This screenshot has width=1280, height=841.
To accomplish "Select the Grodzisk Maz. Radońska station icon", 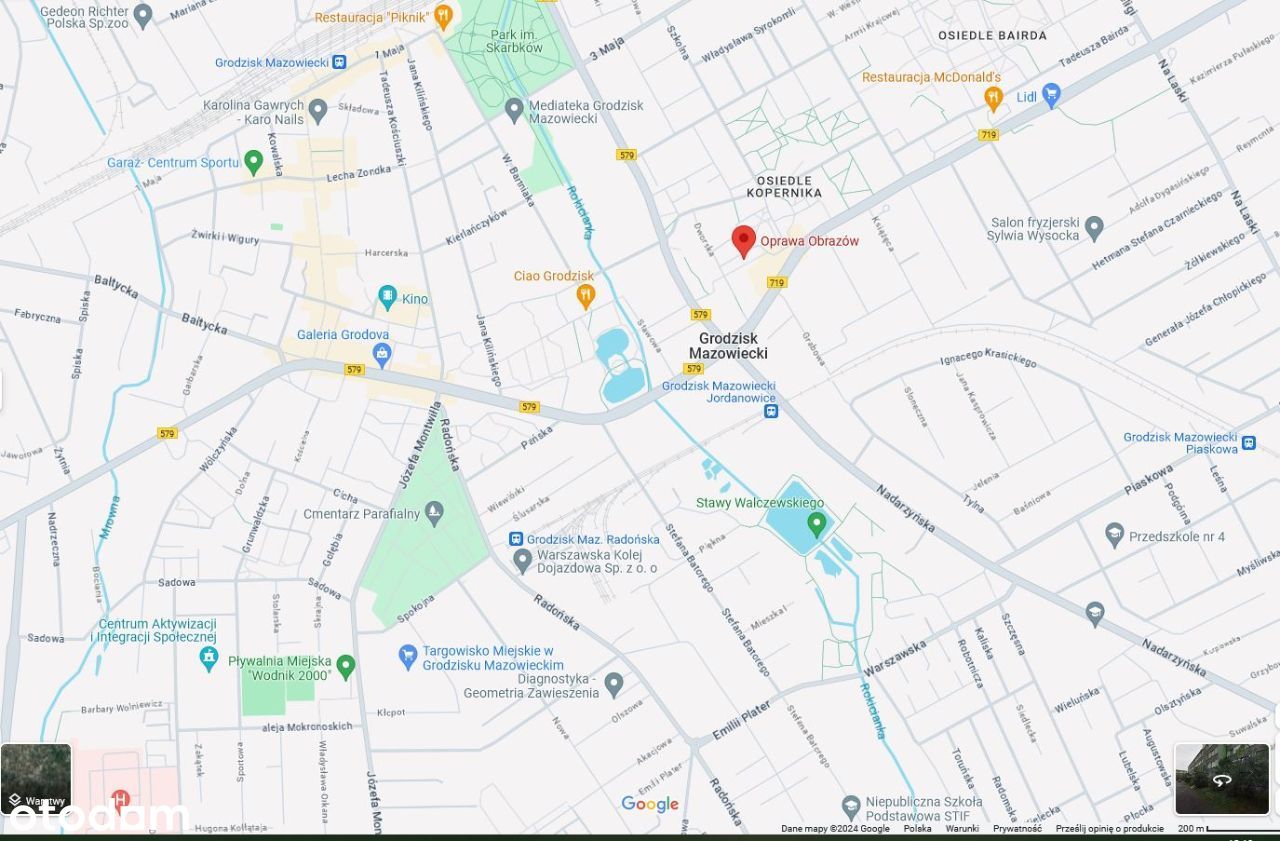I will pyautogui.click(x=517, y=539).
